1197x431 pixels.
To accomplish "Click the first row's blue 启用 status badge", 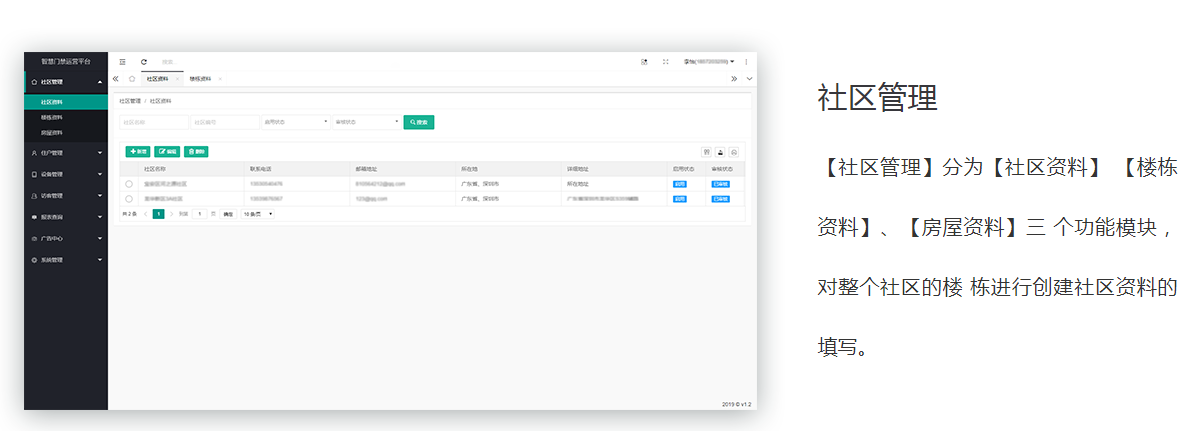I will [679, 184].
